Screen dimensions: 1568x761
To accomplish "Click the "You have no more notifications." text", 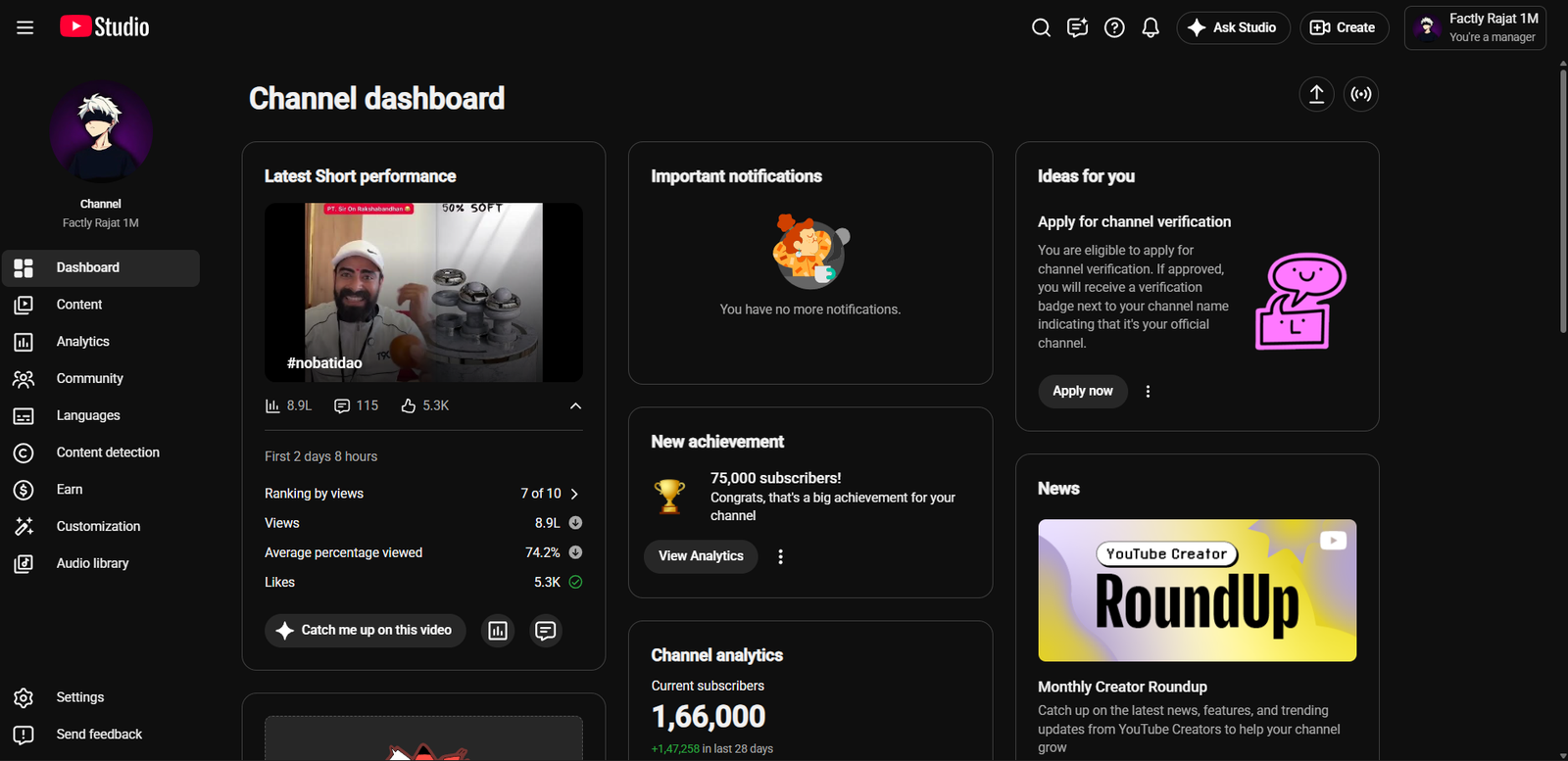I will (x=810, y=309).
